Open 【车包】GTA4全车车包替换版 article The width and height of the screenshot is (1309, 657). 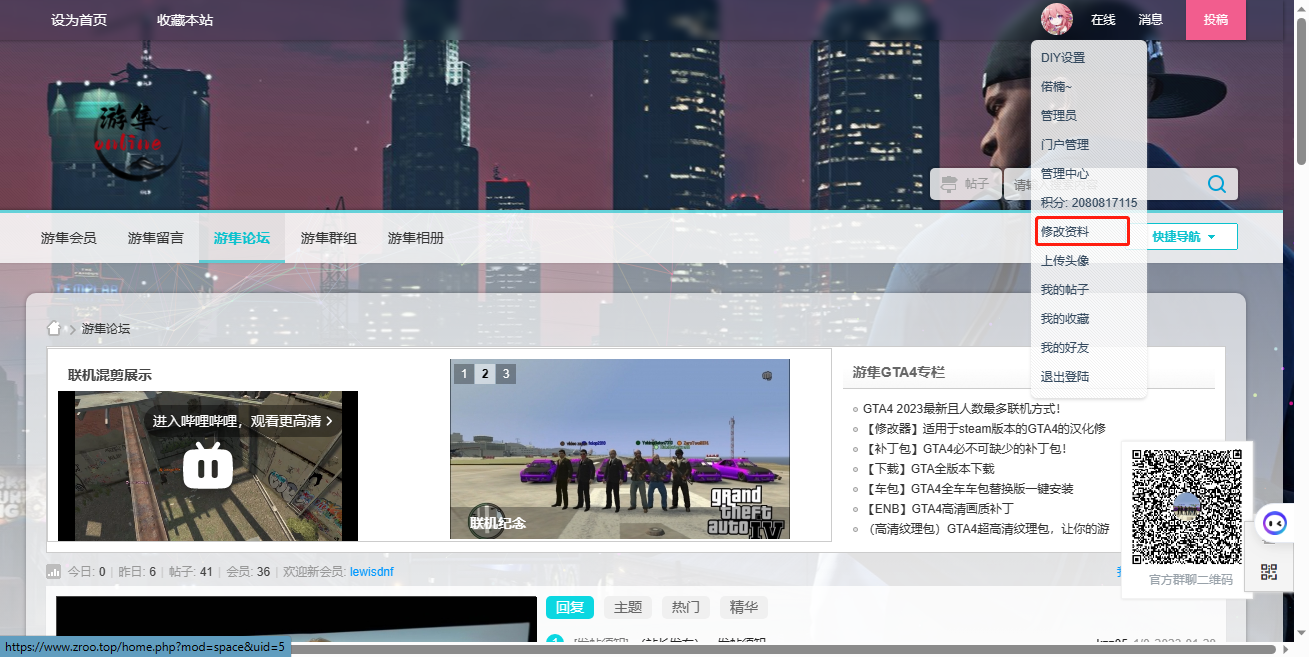click(x=968, y=488)
